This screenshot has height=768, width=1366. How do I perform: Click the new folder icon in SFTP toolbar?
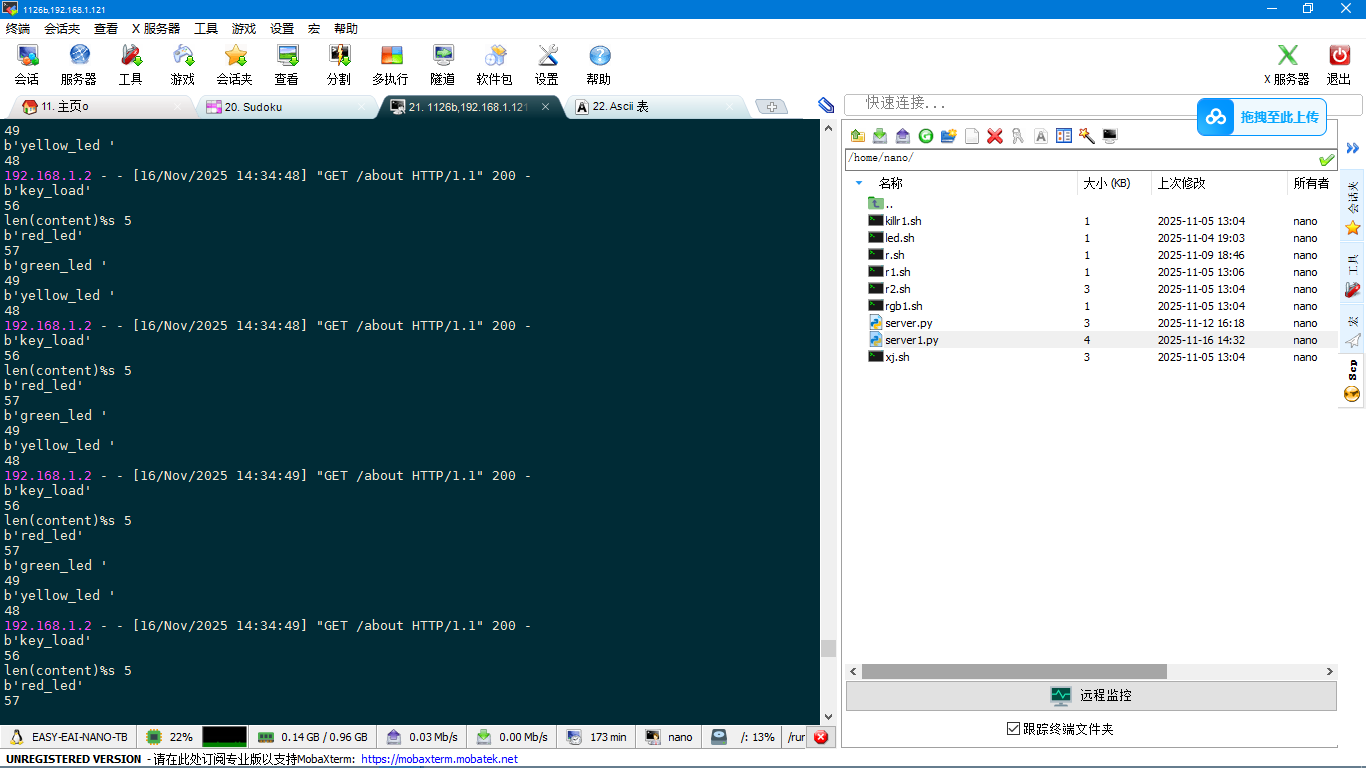pos(949,136)
